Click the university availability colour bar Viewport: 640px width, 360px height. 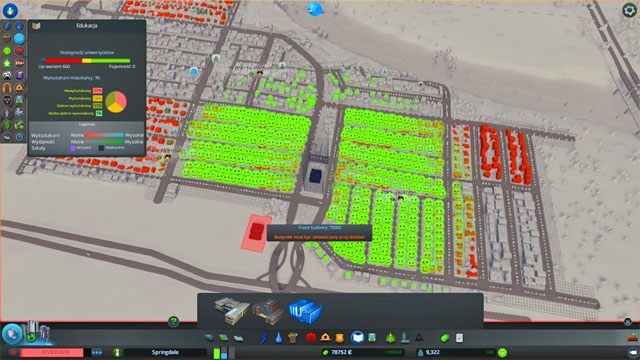[x=86, y=60]
